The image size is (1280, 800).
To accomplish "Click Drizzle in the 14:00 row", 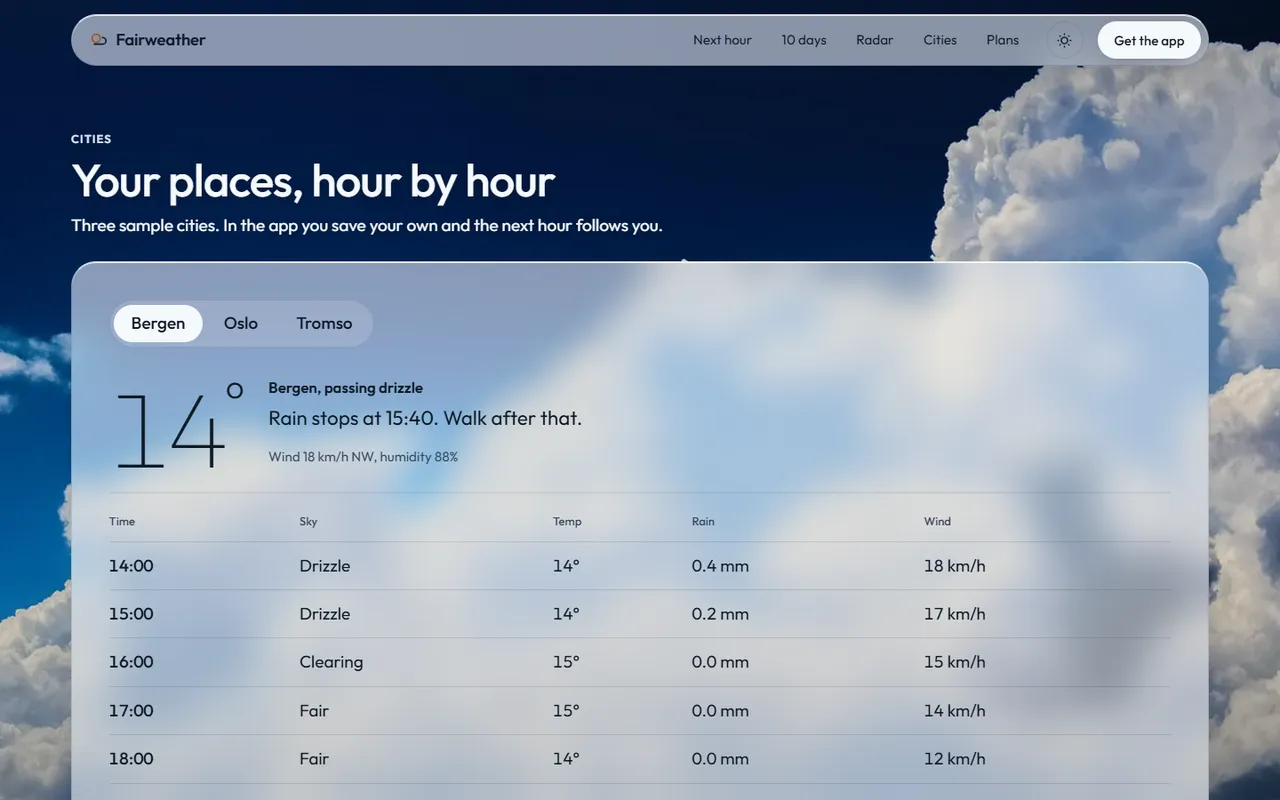I will (x=325, y=566).
